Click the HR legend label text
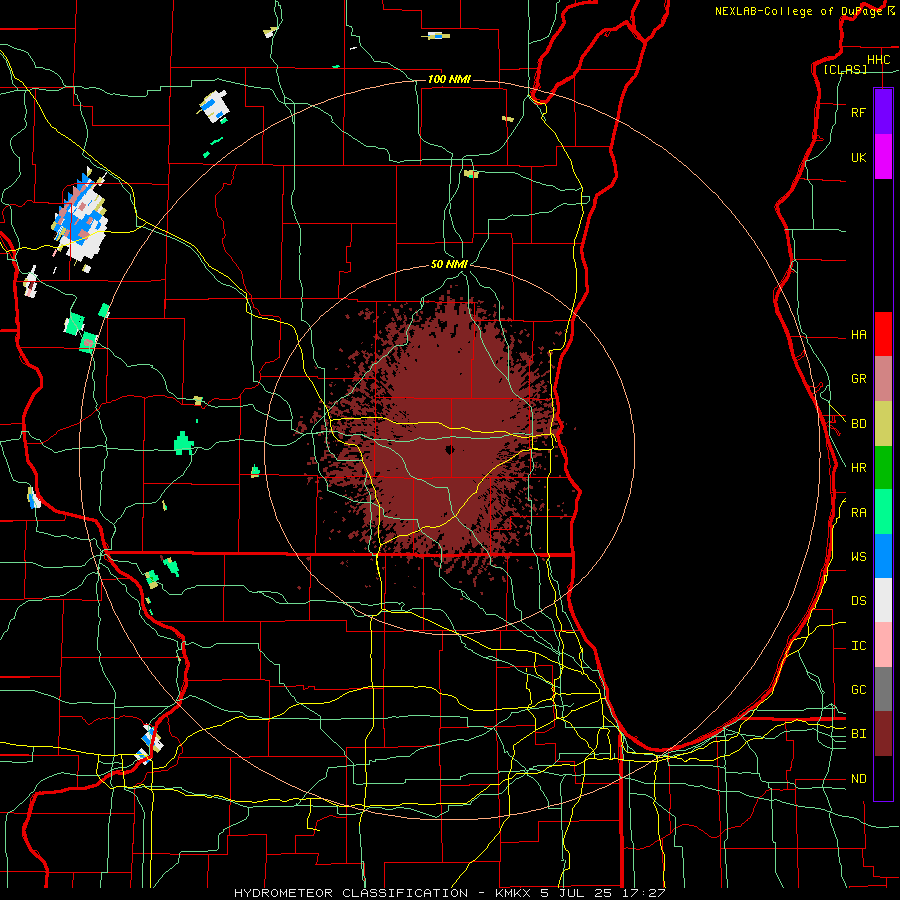The image size is (900, 900). click(x=858, y=468)
